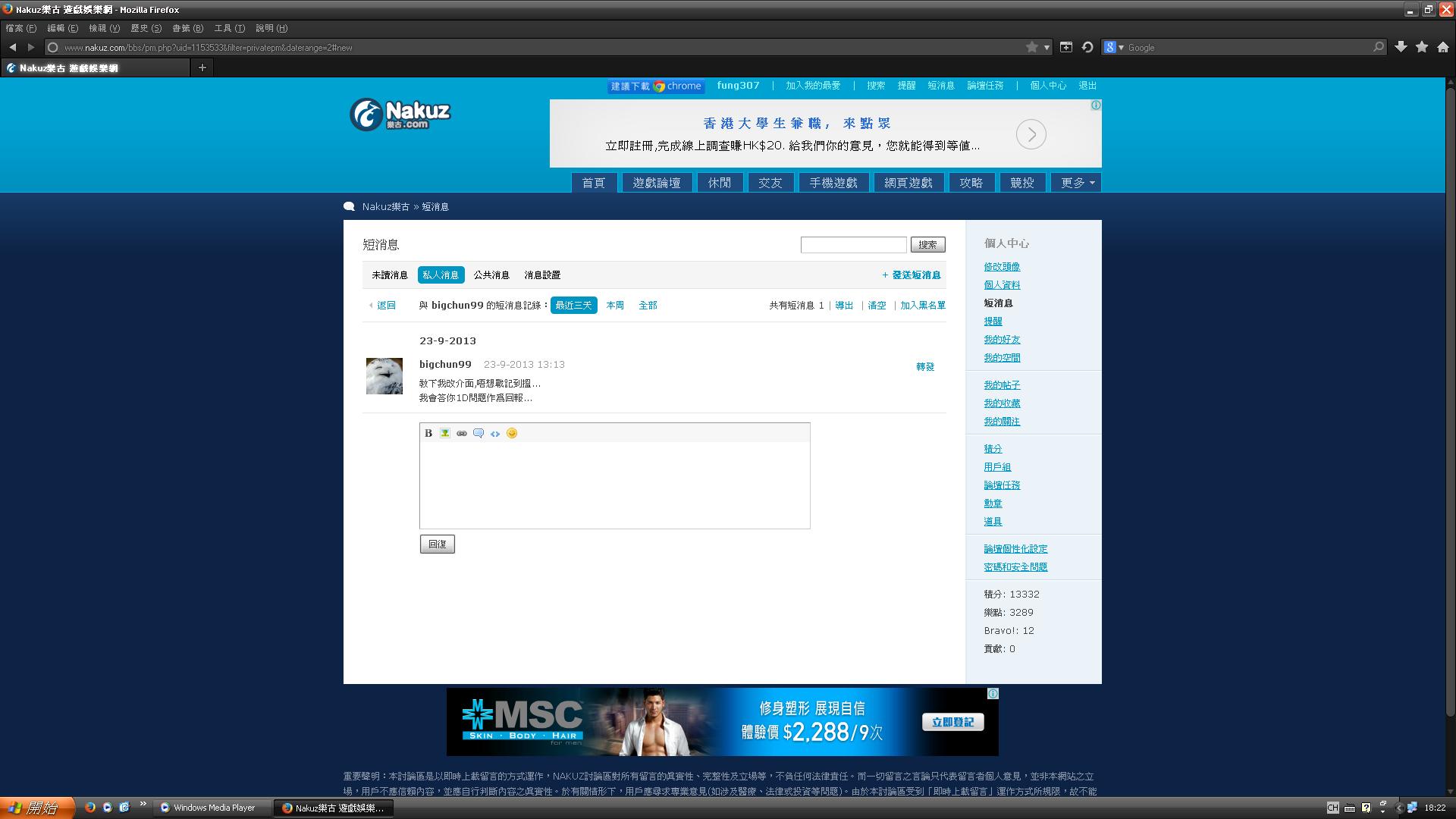This screenshot has height=819, width=1456.
Task: Click the Firefox home icon
Action: (1443, 47)
